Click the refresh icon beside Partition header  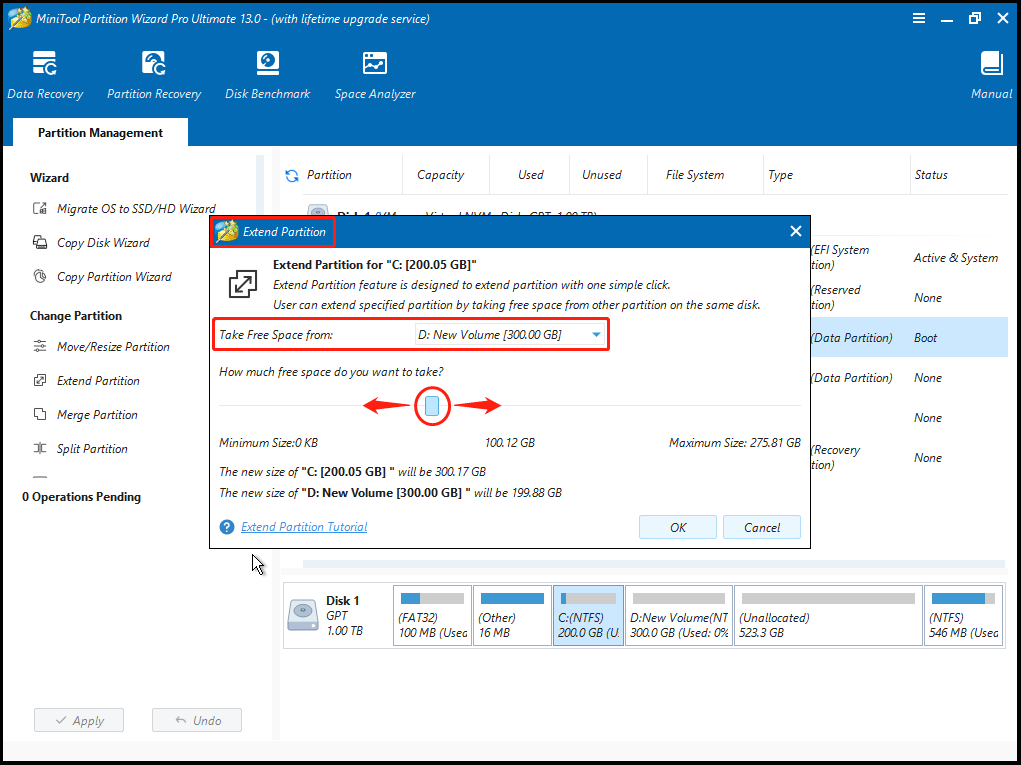(292, 175)
